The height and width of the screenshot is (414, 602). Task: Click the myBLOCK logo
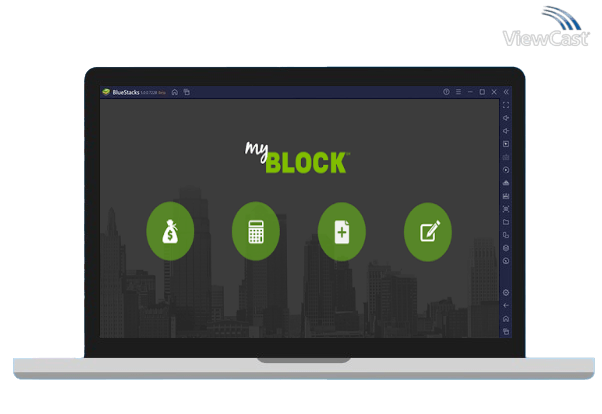[x=297, y=158]
